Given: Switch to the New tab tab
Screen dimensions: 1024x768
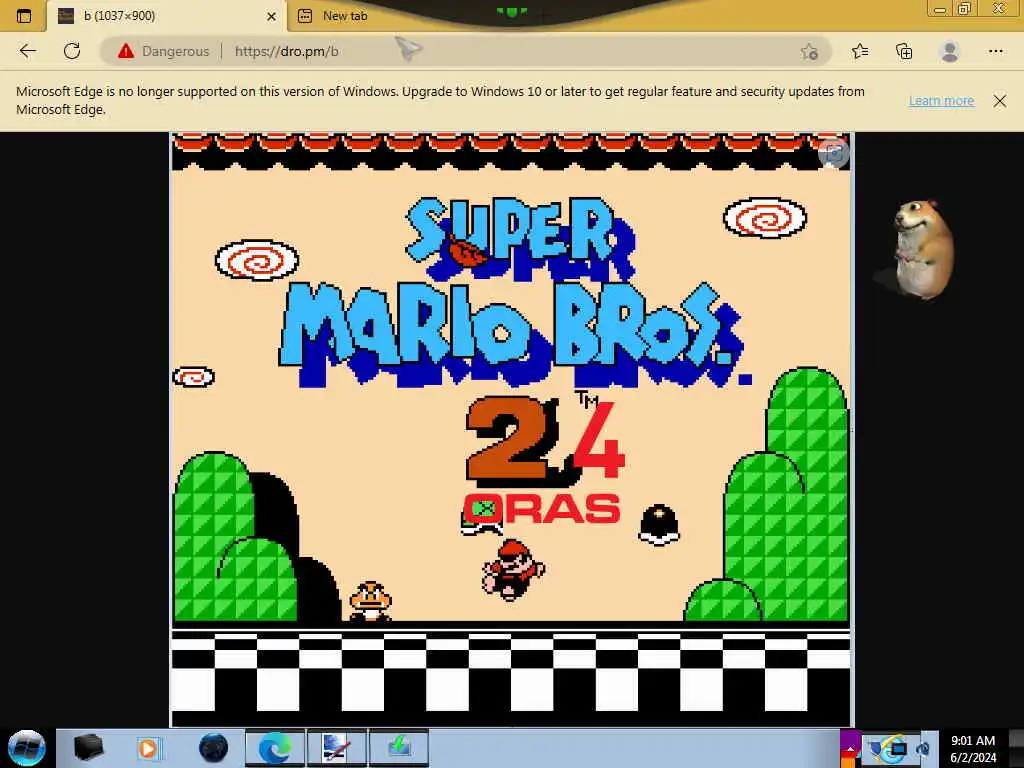Looking at the screenshot, I should [x=344, y=16].
